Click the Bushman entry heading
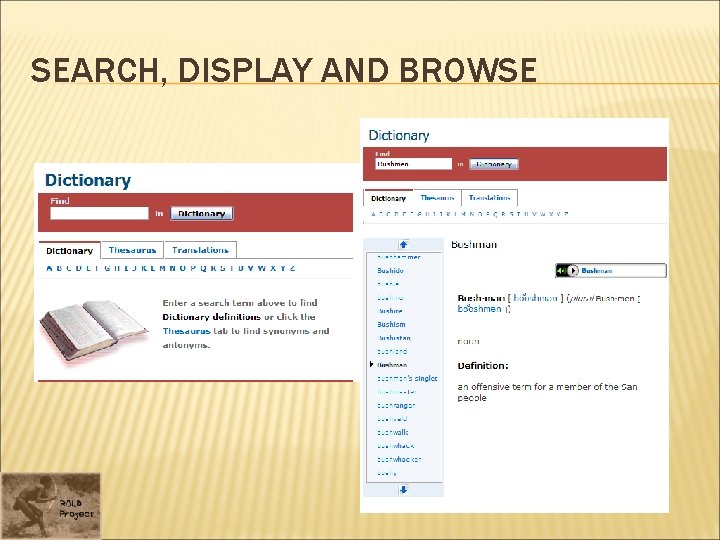This screenshot has width=720, height=540. (474, 245)
